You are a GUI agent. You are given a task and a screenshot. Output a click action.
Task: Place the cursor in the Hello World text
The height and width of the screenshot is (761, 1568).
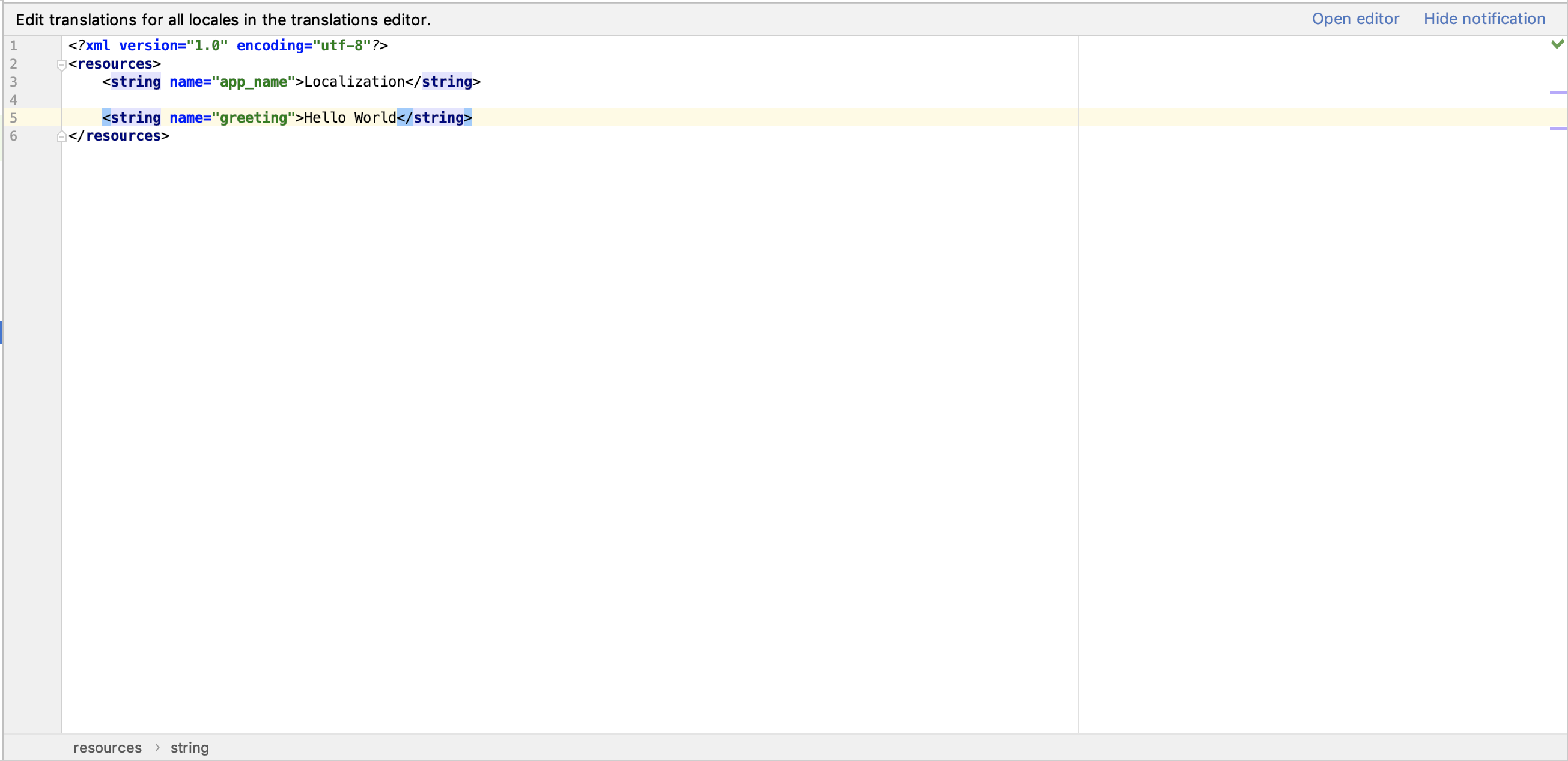point(350,117)
